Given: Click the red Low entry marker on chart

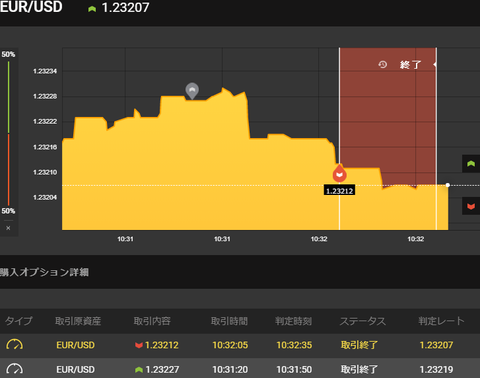Looking at the screenshot, I should point(339,173).
